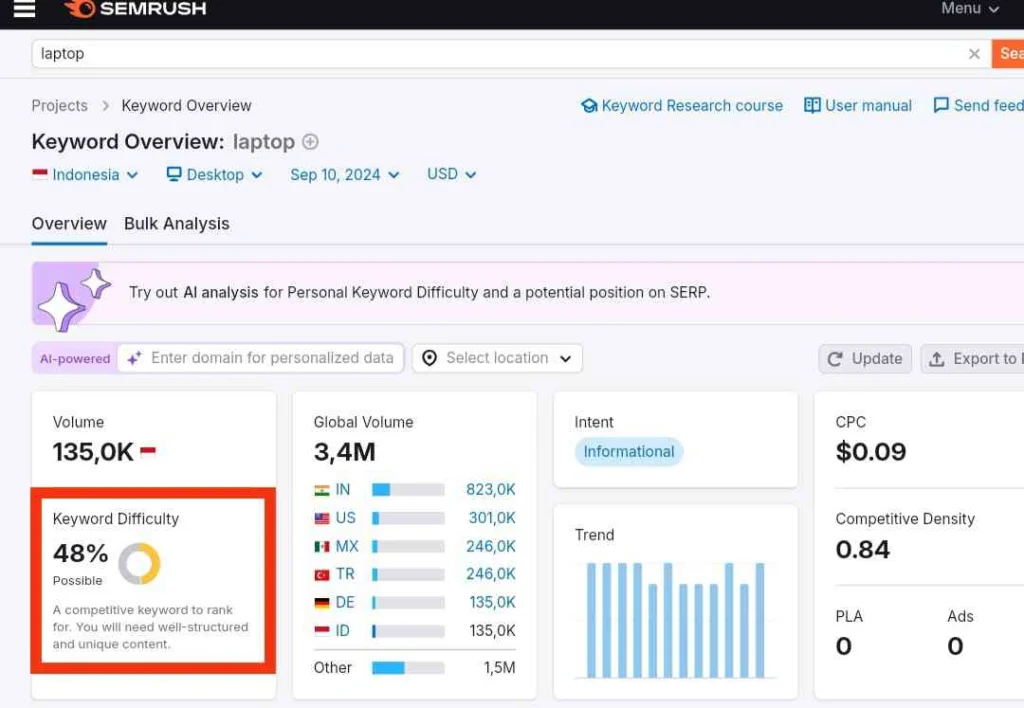Click the Indonesia flag beside the country selector
Screen dimensions: 1024x708
(x=40, y=174)
